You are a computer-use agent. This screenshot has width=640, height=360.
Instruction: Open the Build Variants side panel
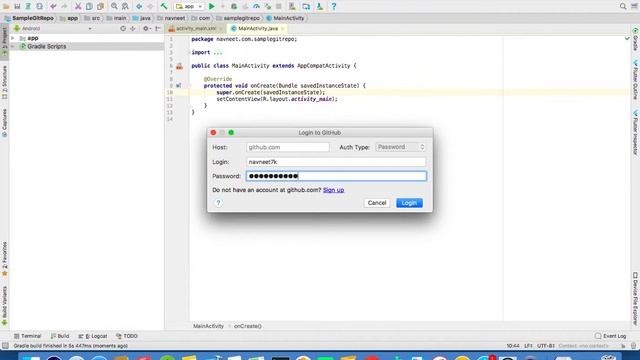4,306
